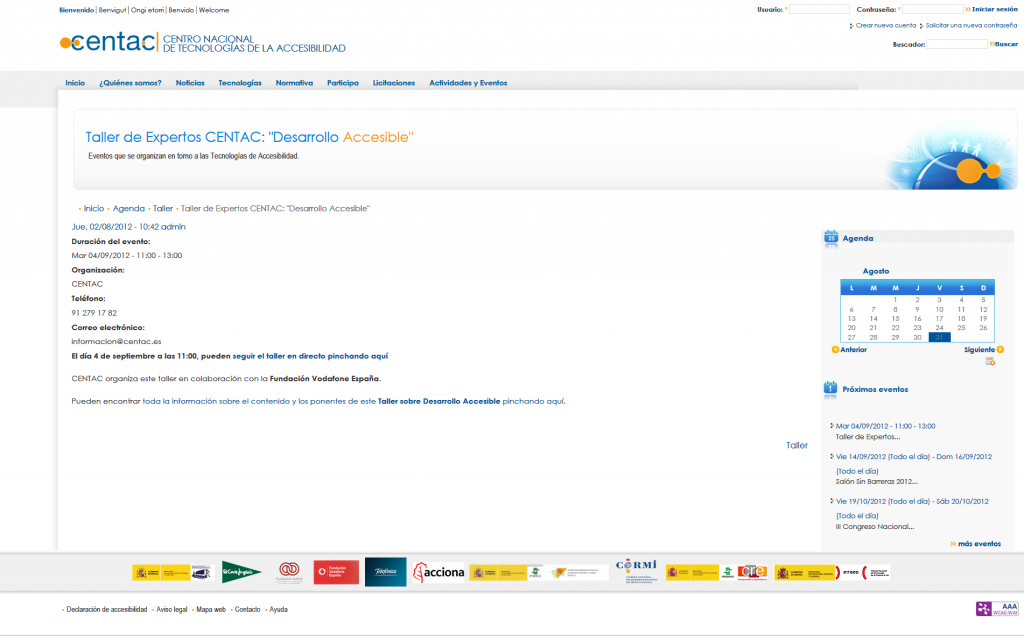Viewport: 1024px width, 636px height.
Task: Open Crear nueva cuenta link
Action: click(x=884, y=24)
